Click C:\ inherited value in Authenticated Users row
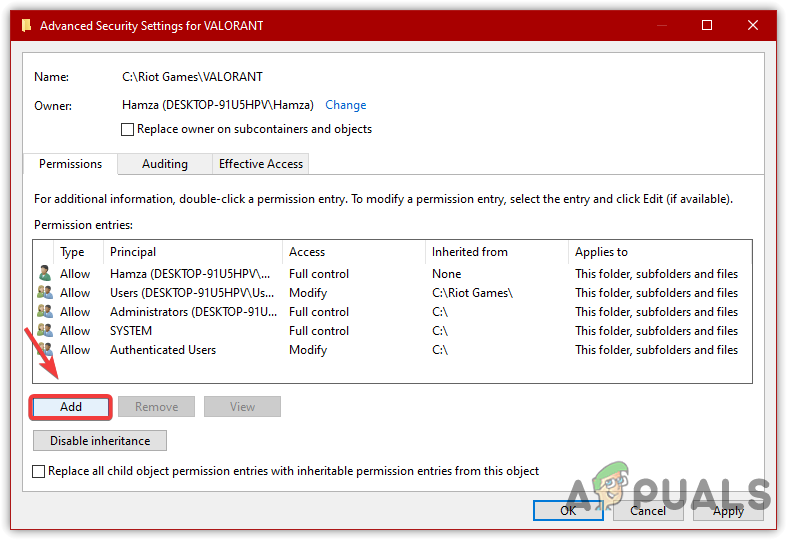 (x=440, y=350)
